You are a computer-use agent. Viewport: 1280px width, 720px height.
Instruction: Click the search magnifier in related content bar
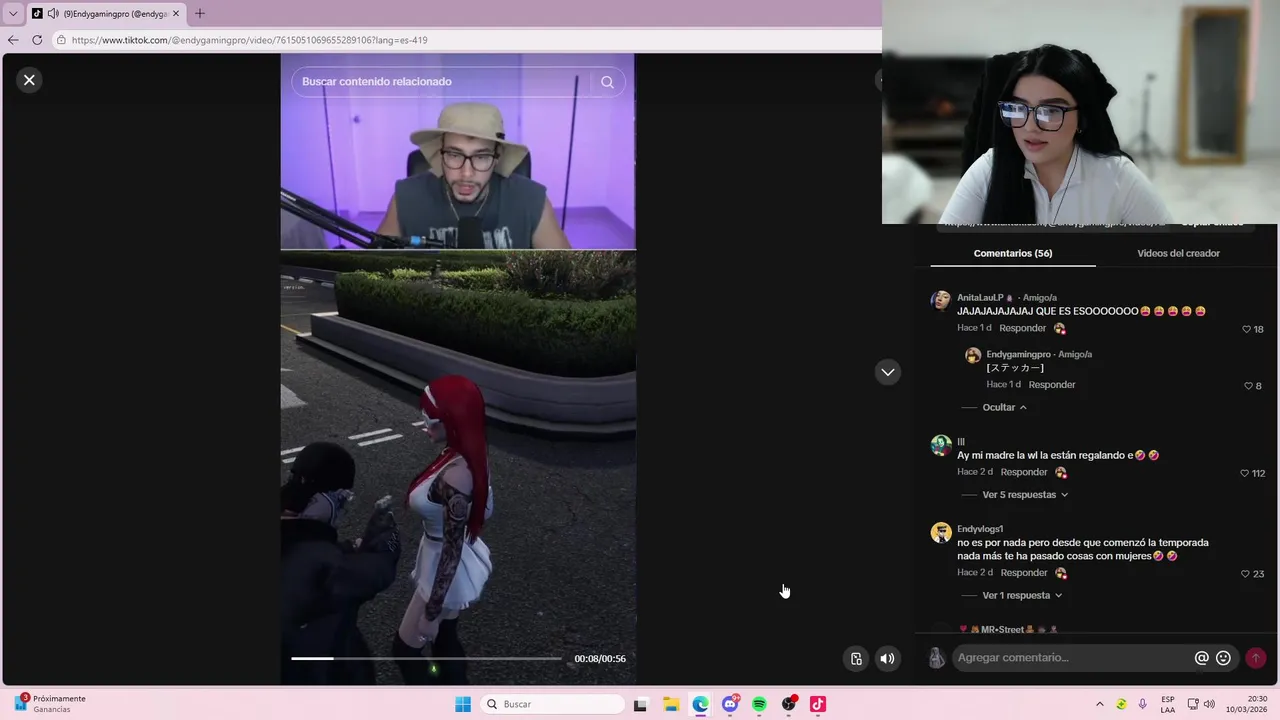click(607, 82)
